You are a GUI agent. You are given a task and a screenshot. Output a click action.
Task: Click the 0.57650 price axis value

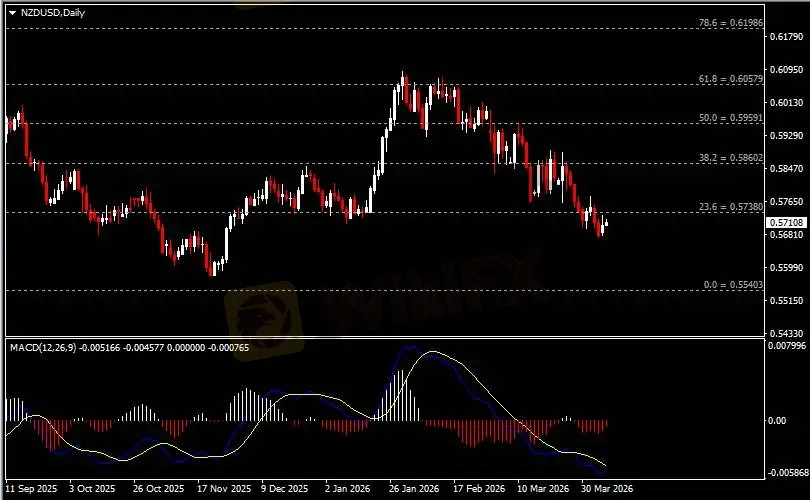786,201
